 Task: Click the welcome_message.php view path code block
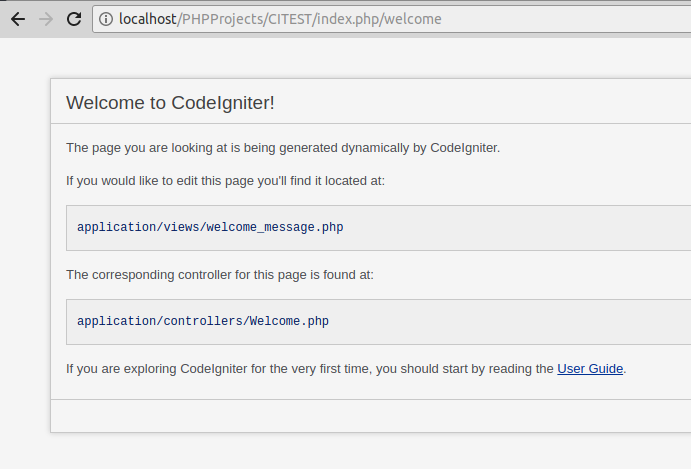point(379,227)
